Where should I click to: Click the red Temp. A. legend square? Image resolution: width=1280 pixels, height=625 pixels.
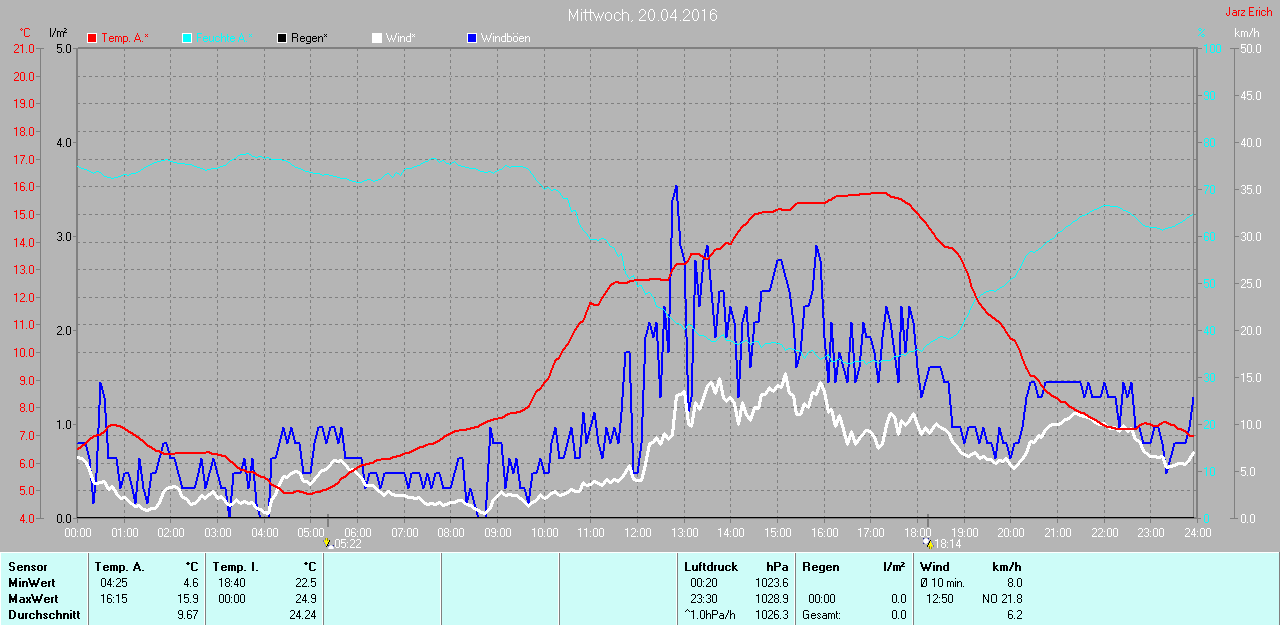[x=93, y=38]
